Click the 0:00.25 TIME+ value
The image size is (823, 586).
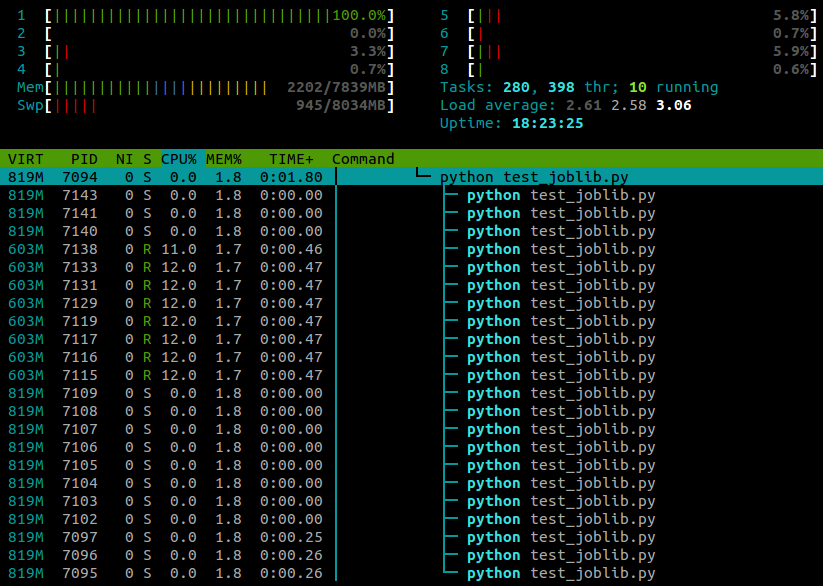[291, 537]
